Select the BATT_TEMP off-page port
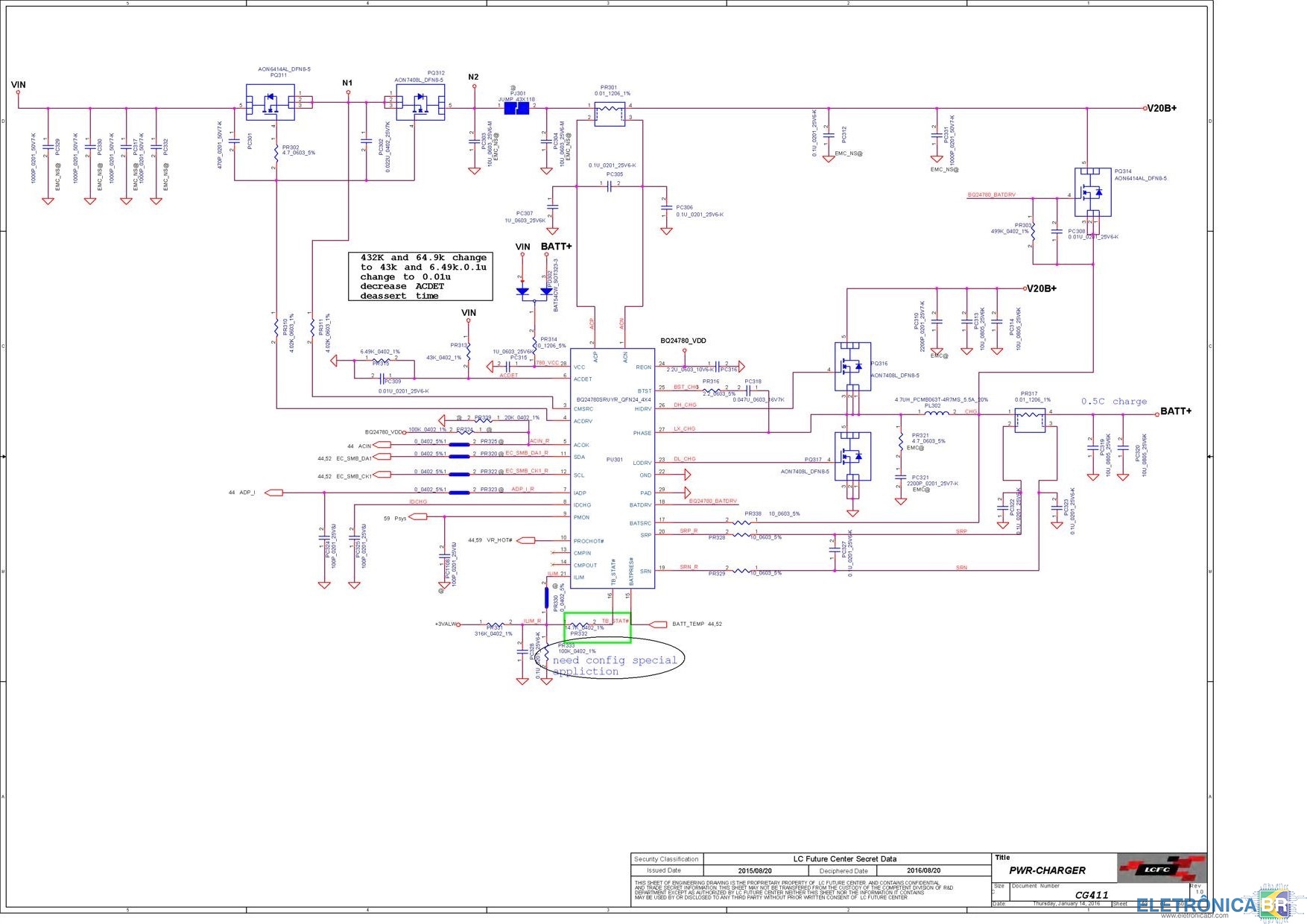The width and height of the screenshot is (1307, 924). coord(659,624)
